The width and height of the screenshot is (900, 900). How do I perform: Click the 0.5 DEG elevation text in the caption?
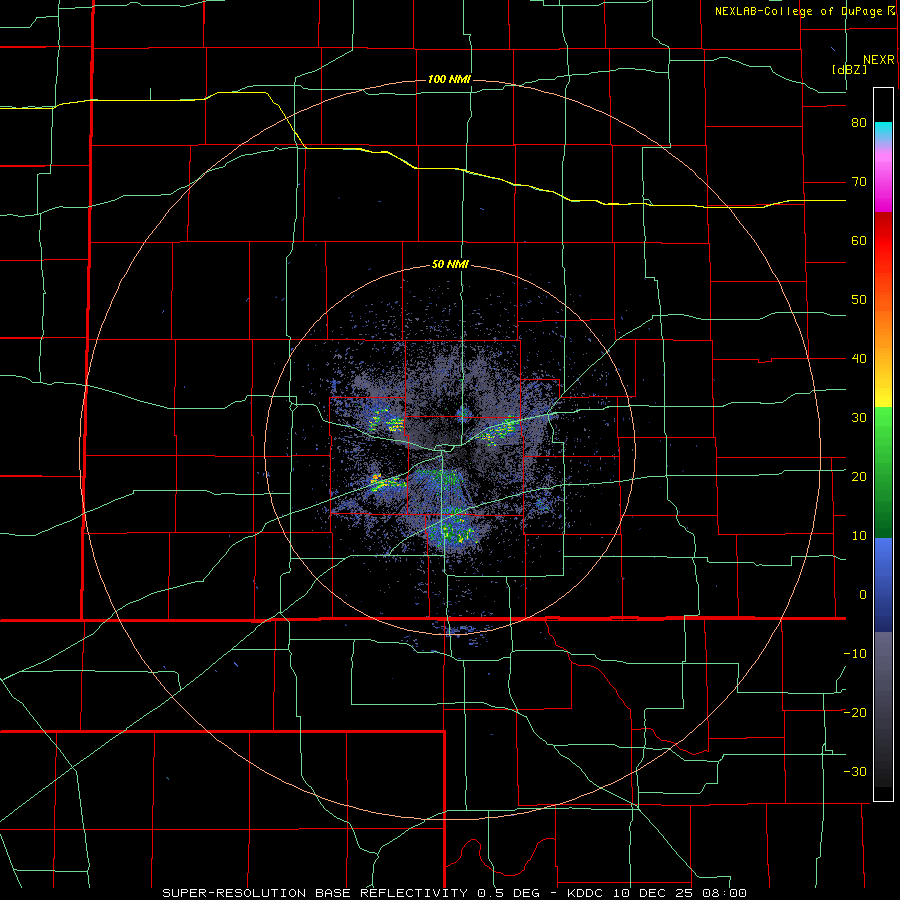[x=511, y=893]
